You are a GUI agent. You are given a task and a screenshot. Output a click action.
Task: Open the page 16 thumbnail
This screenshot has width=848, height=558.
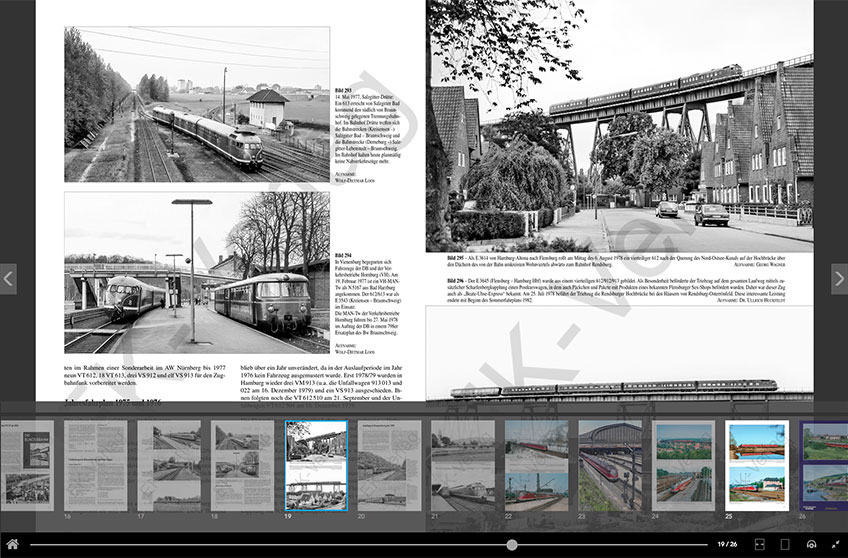(x=96, y=466)
